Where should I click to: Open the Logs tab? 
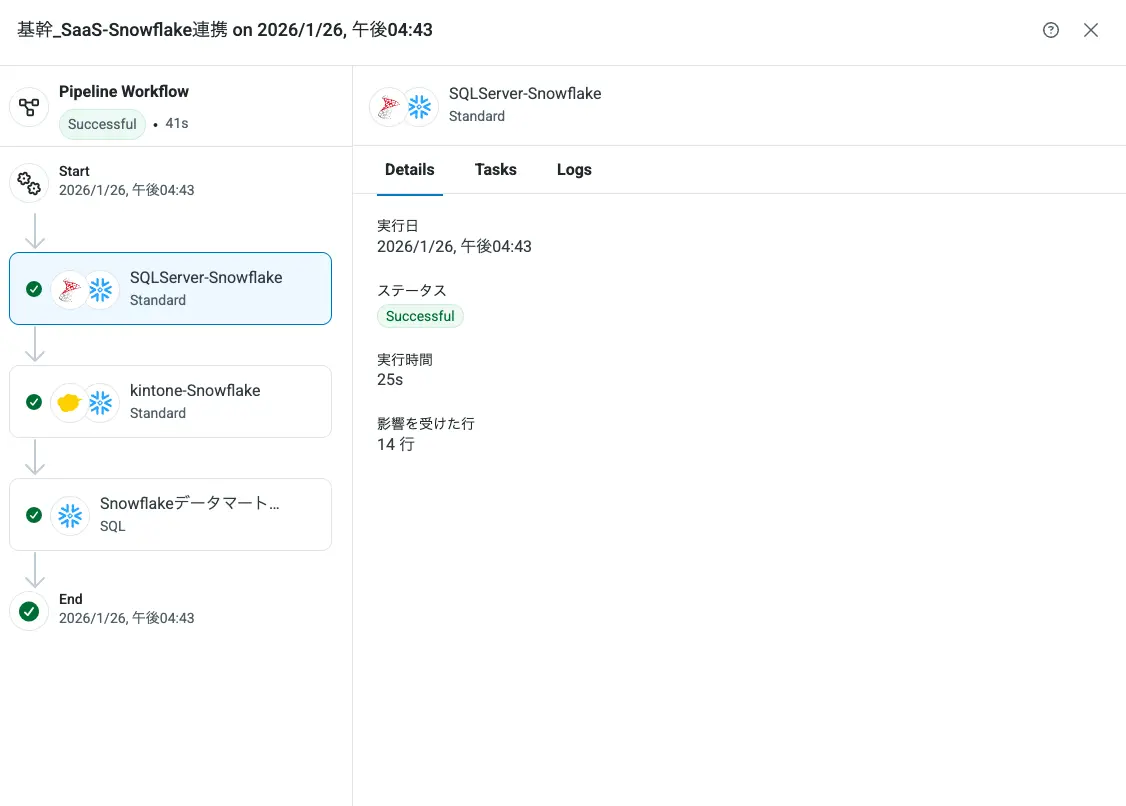[x=574, y=170]
